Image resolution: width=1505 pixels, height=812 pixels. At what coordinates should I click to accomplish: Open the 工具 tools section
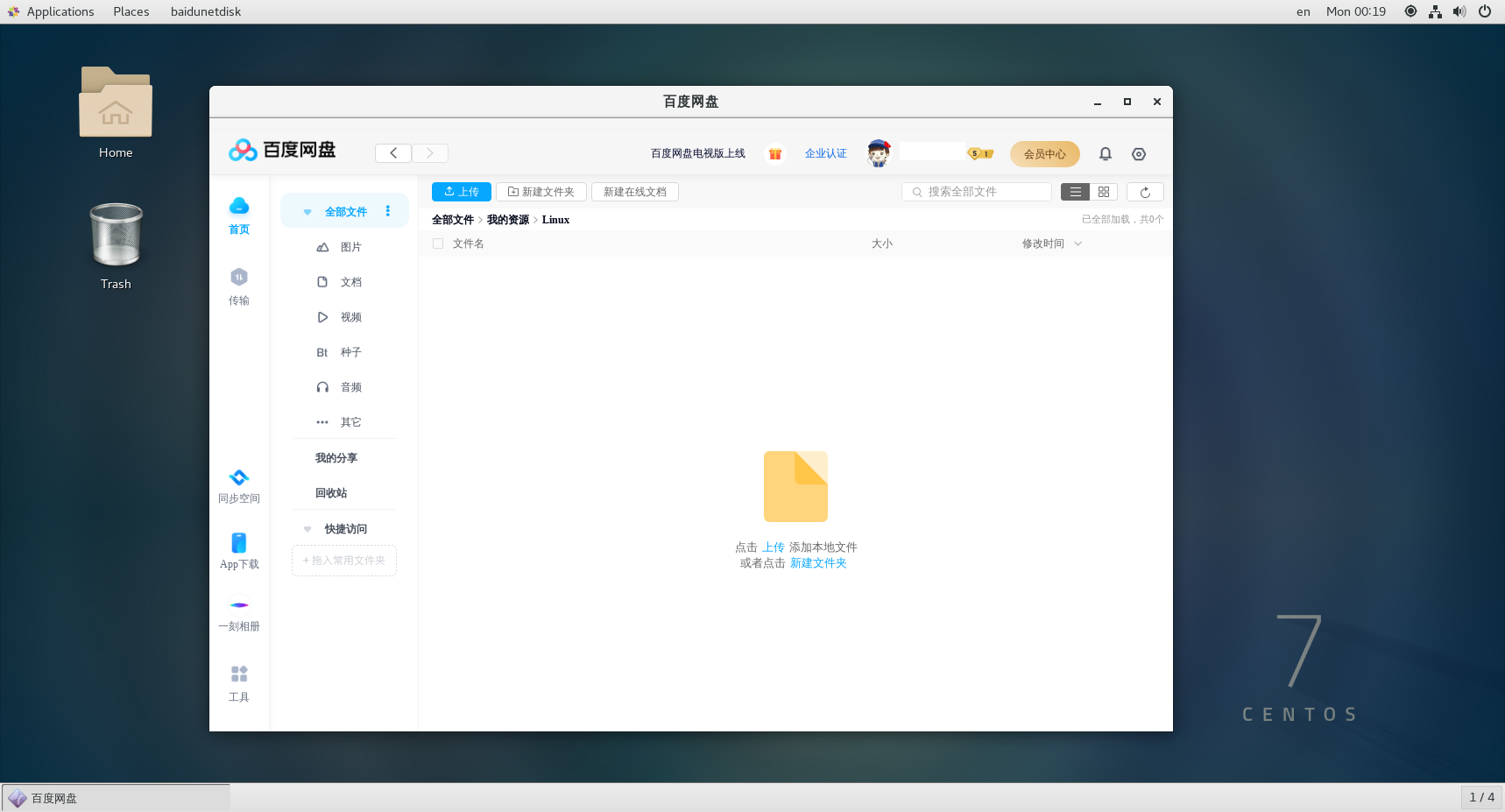click(x=239, y=684)
